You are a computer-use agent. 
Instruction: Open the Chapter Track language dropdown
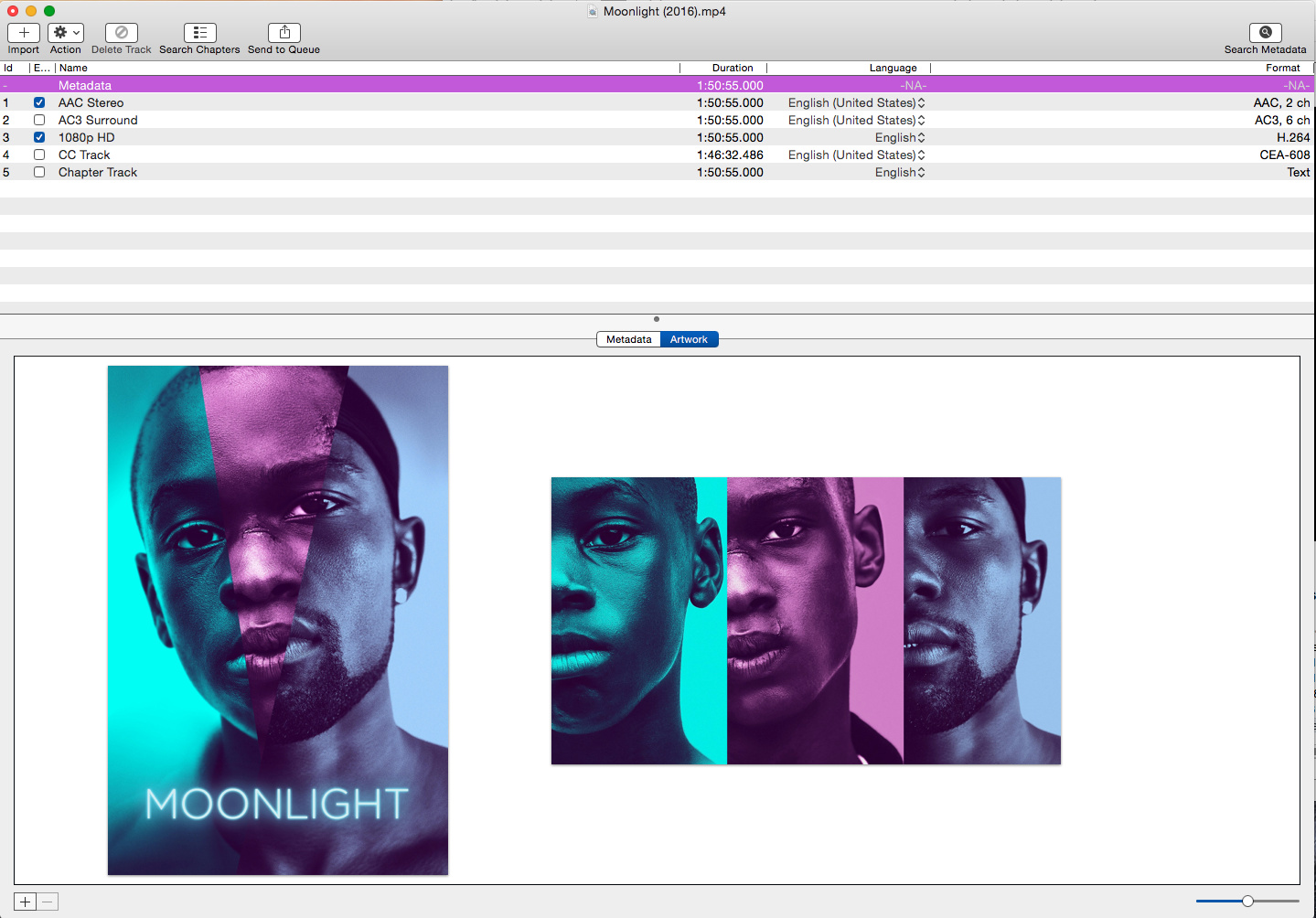900,173
